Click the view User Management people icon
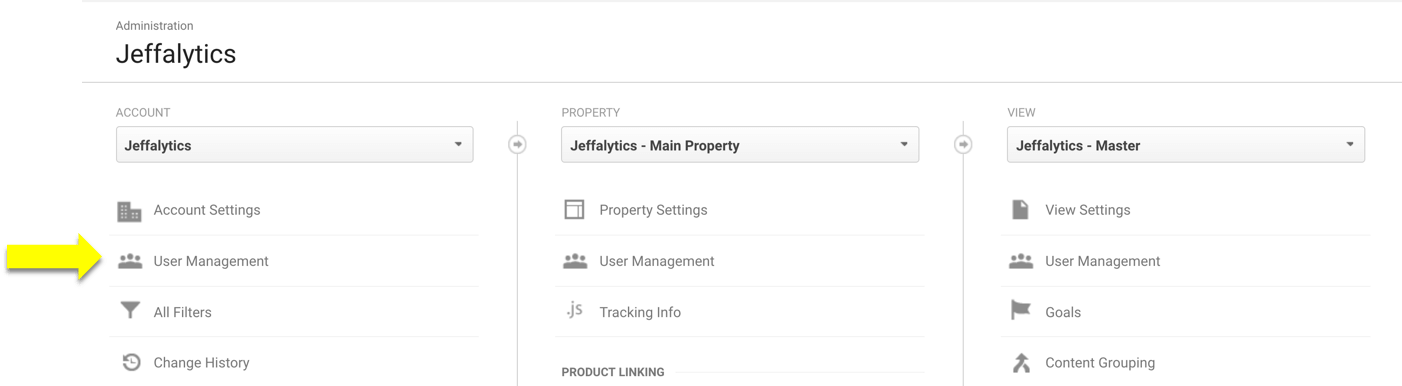 click(x=1021, y=261)
